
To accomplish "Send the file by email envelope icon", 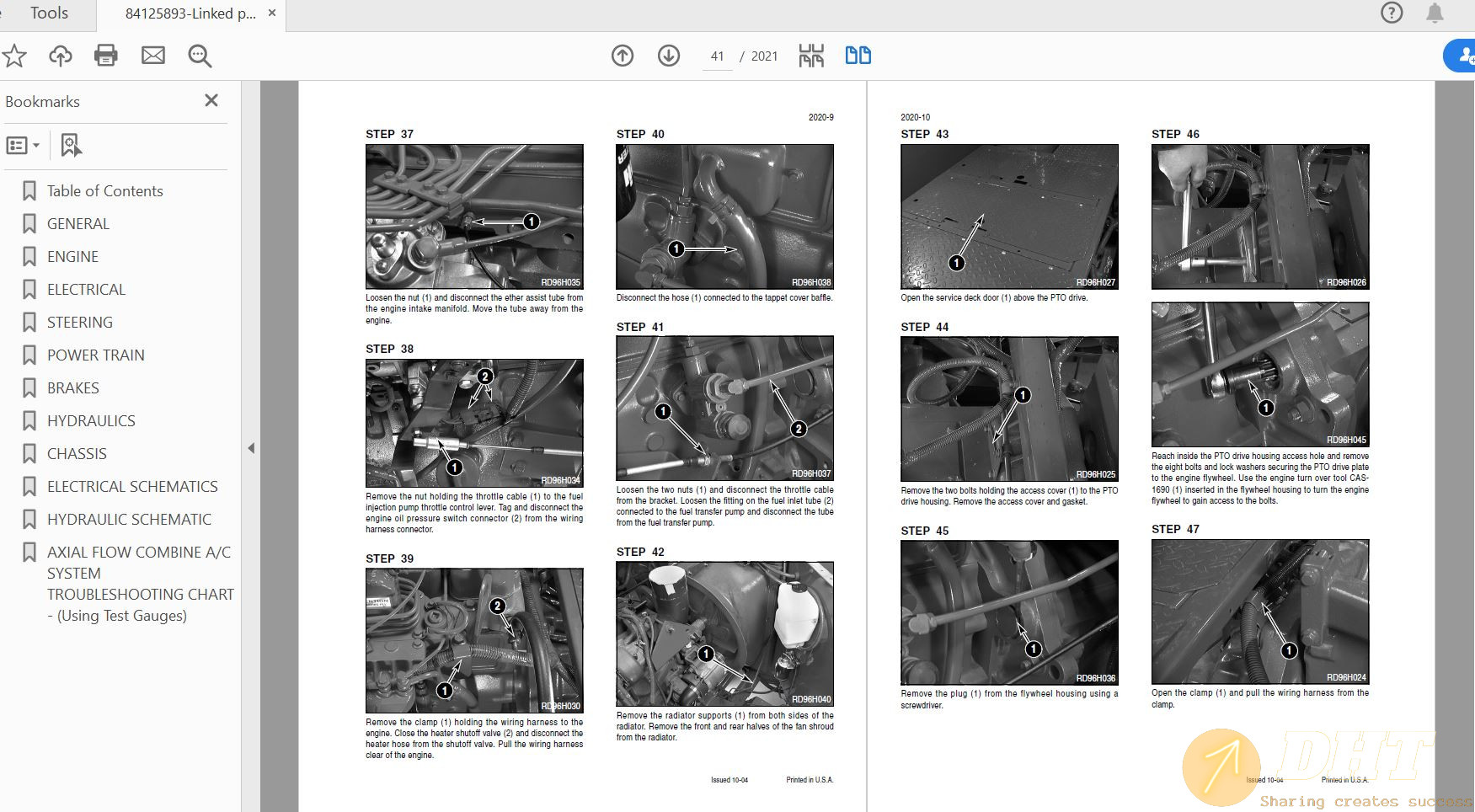I will pyautogui.click(x=153, y=56).
